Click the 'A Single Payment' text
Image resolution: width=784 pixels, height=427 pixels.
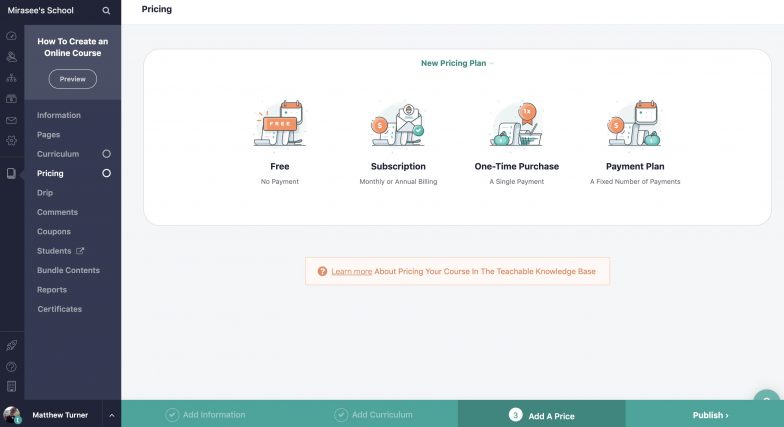(516, 182)
